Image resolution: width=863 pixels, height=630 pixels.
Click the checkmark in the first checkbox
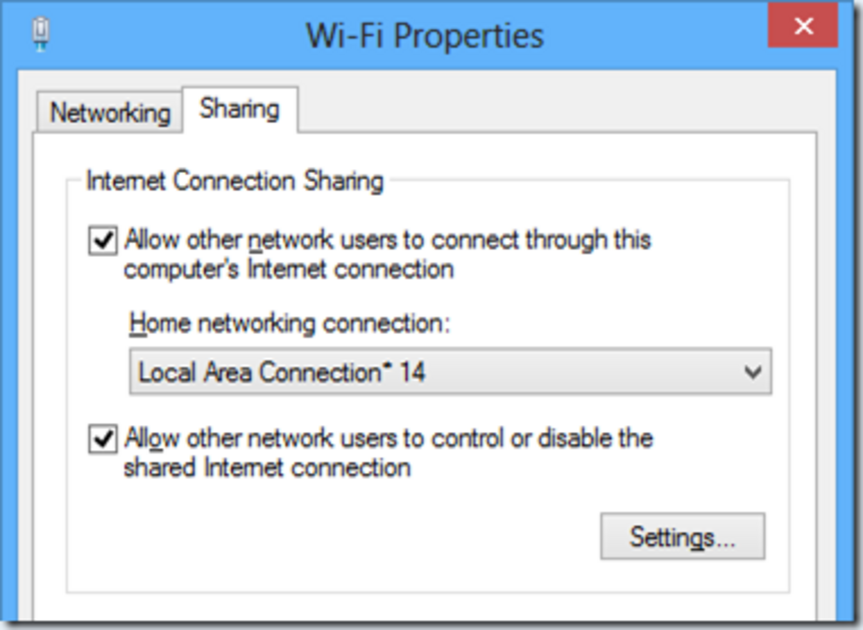point(103,240)
